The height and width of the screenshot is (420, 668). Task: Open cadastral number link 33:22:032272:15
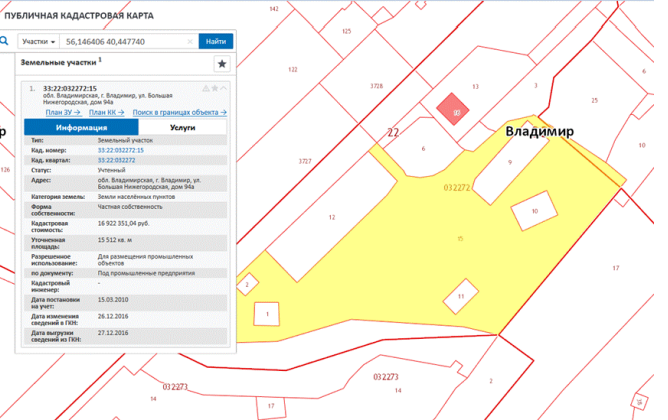pos(121,150)
